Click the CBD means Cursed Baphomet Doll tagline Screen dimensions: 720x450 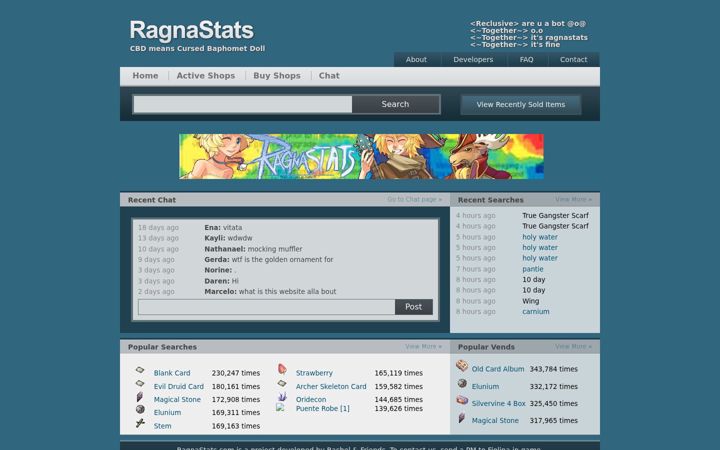[197, 48]
